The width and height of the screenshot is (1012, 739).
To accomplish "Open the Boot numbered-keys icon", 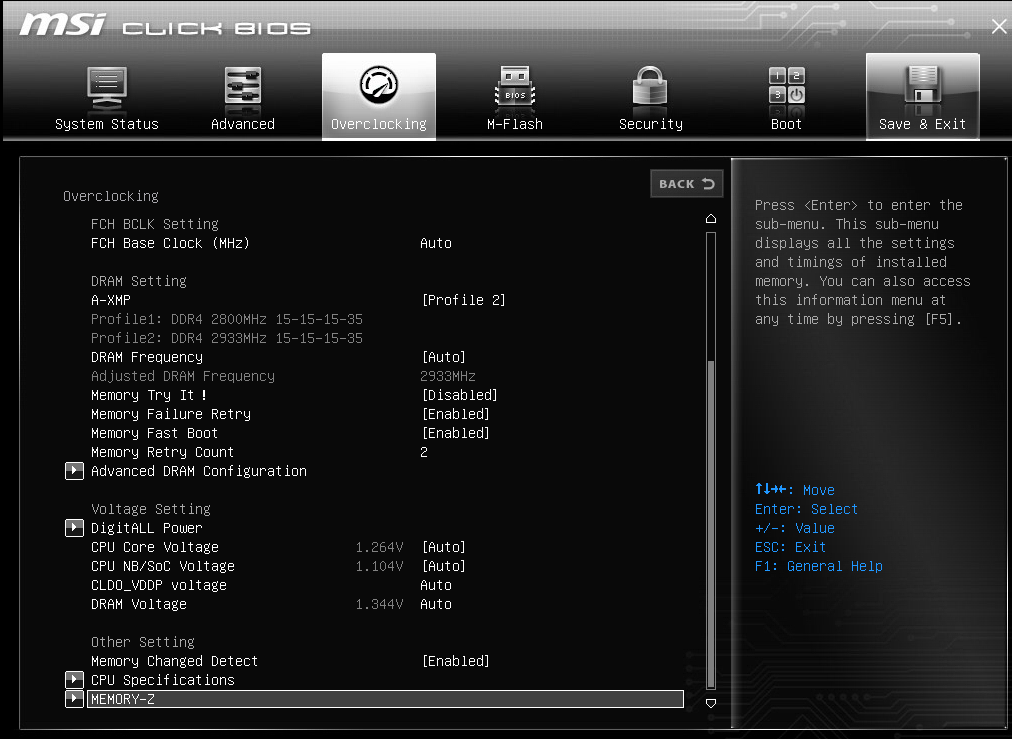I will point(786,85).
